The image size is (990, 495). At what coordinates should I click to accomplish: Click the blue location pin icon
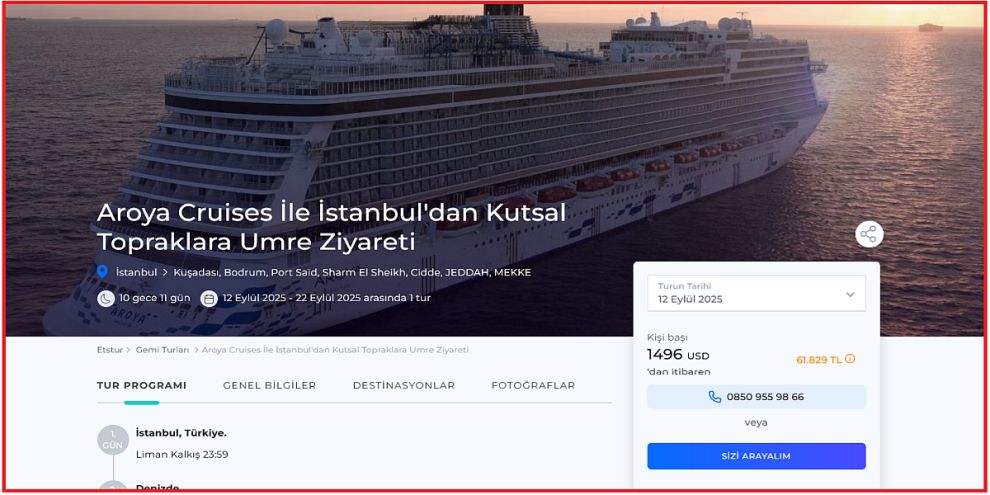point(102,273)
